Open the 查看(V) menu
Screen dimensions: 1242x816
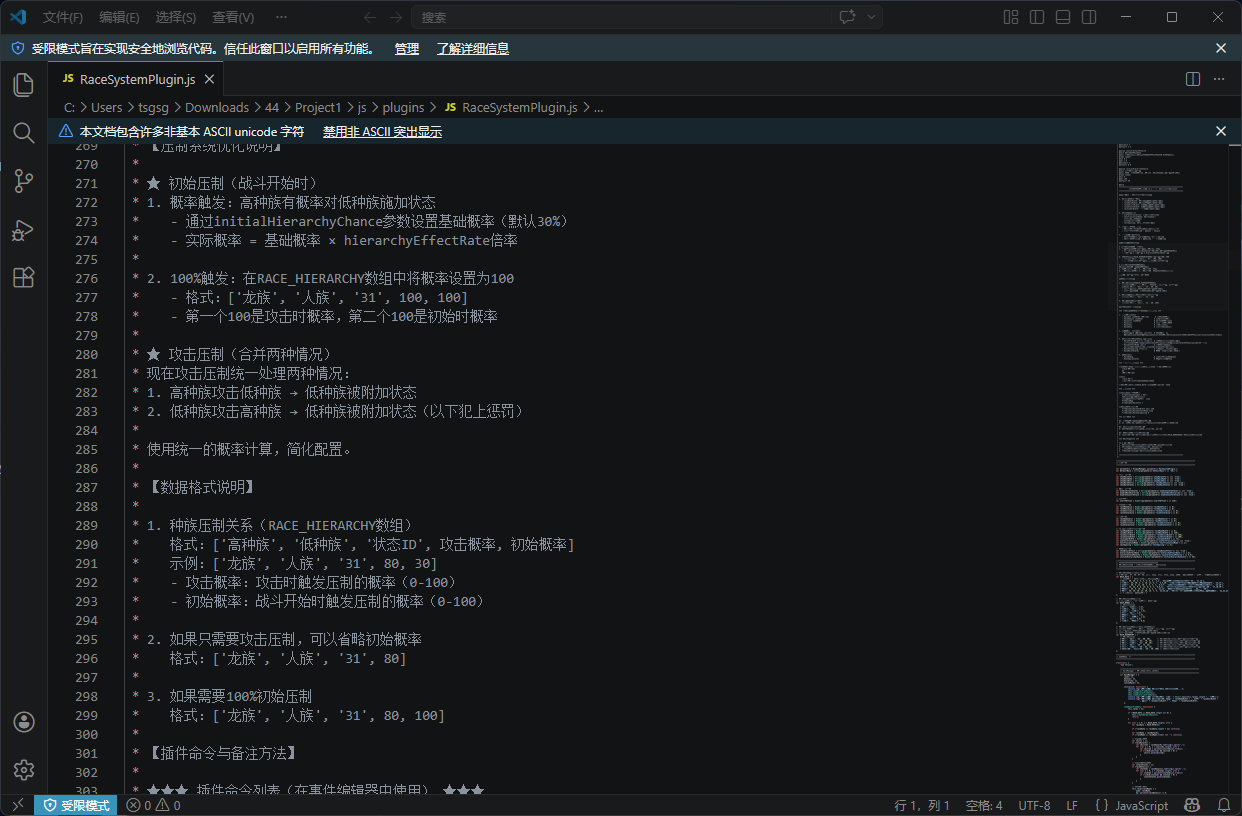(233, 17)
